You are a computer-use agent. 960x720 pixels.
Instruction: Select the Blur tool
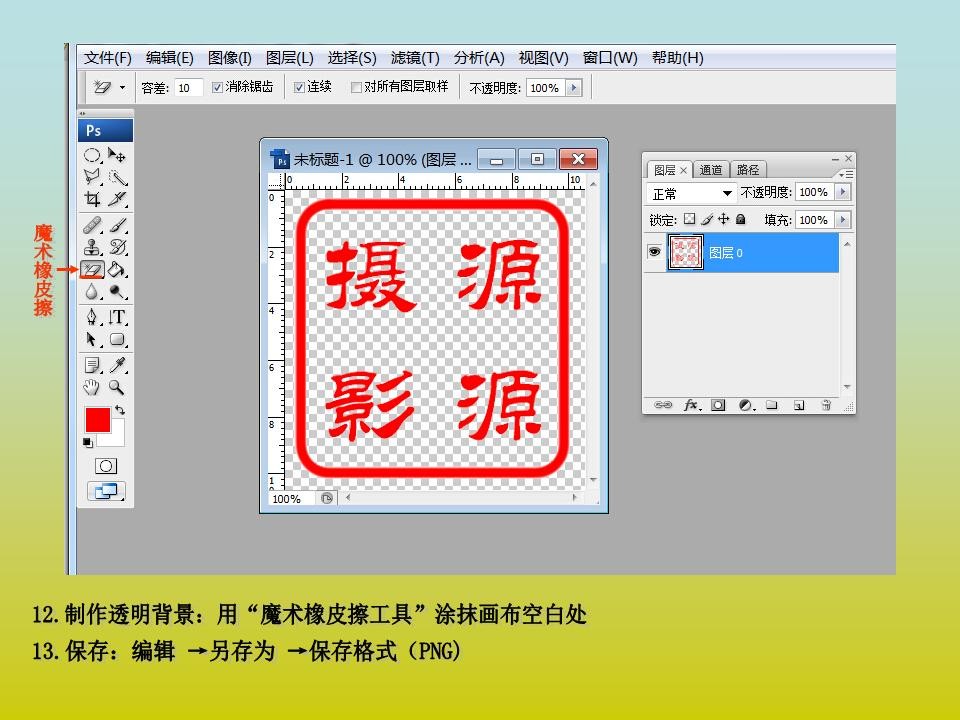[x=92, y=291]
